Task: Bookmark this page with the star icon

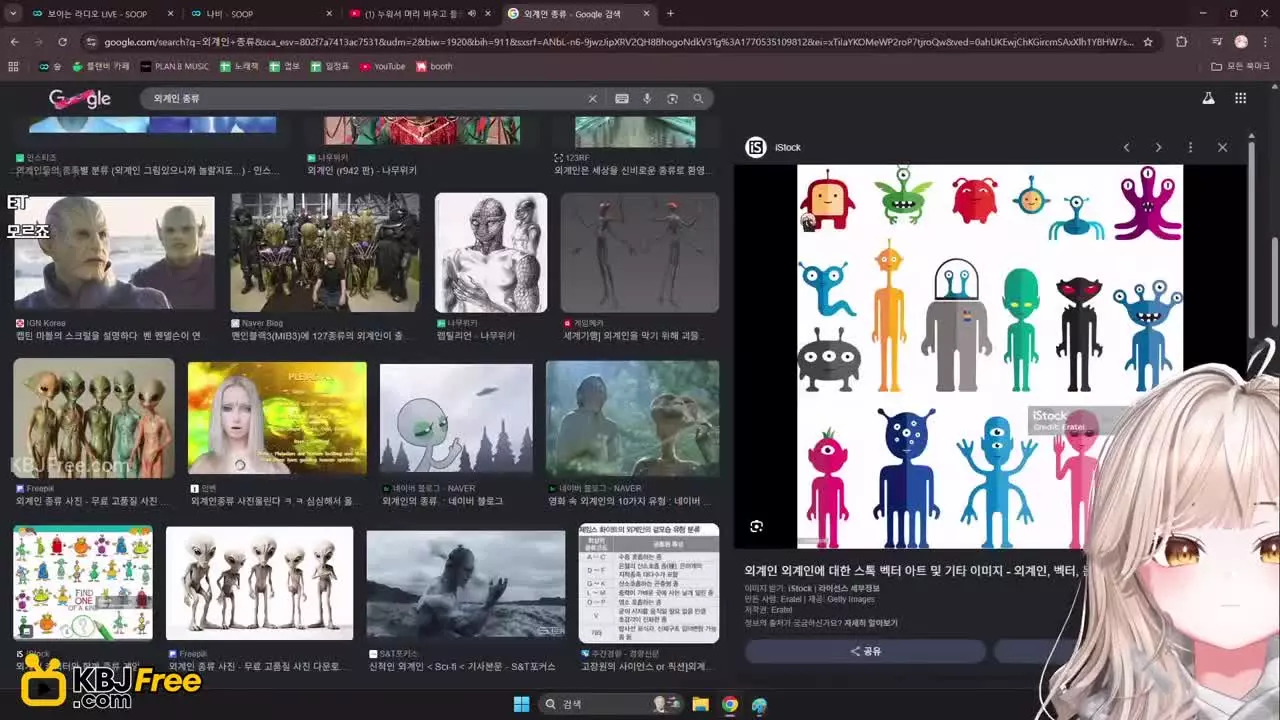Action: click(x=1148, y=42)
